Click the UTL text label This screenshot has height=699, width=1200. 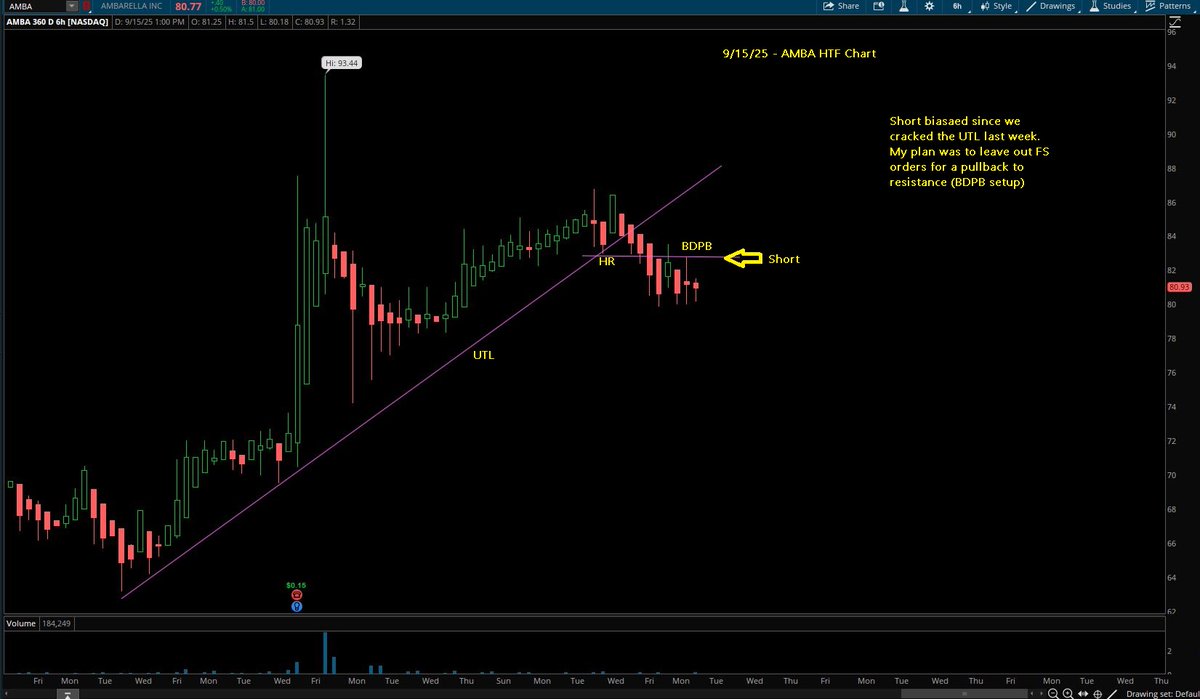tap(483, 355)
